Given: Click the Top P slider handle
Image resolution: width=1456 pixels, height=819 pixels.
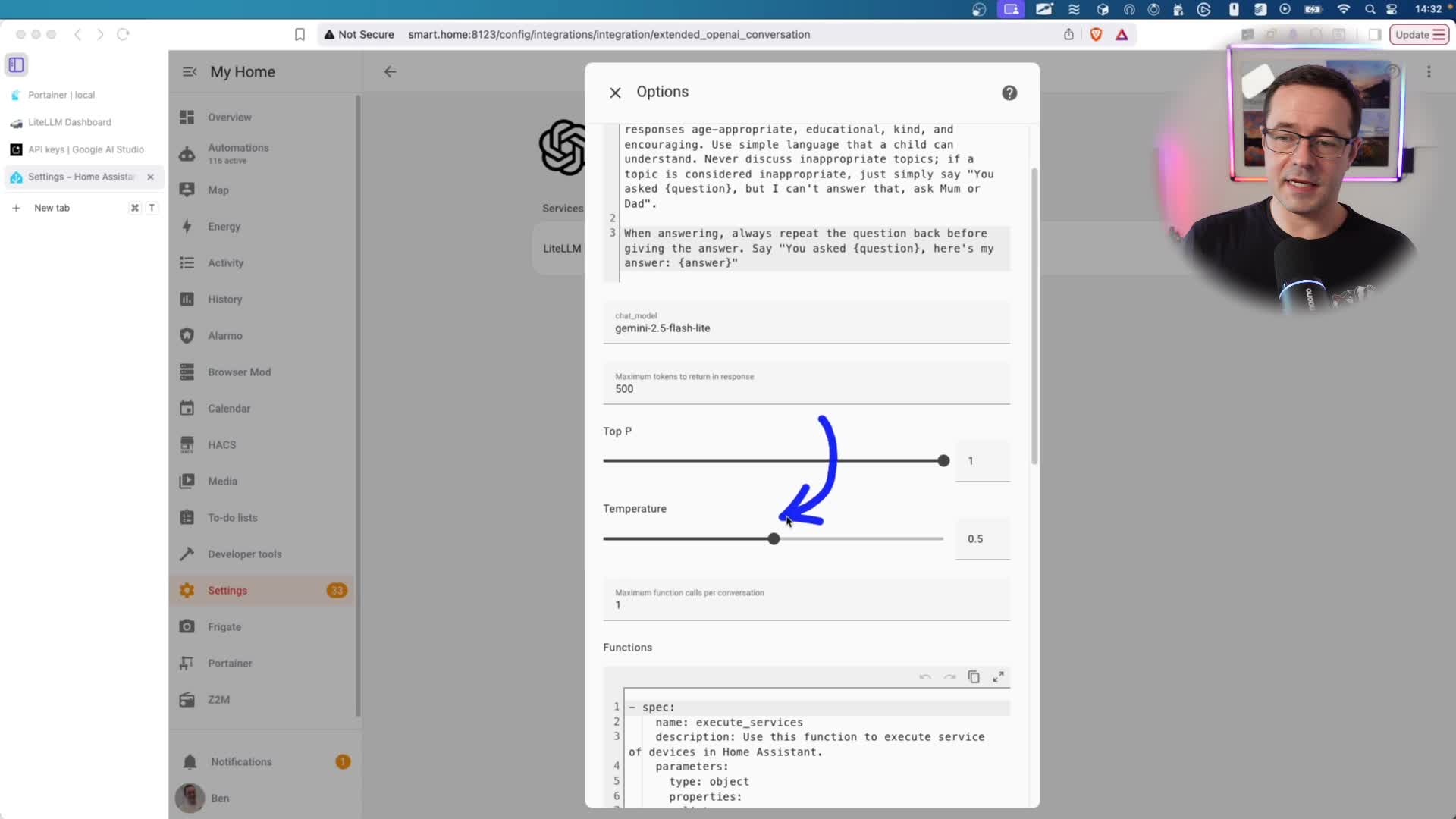Looking at the screenshot, I should click(x=943, y=461).
